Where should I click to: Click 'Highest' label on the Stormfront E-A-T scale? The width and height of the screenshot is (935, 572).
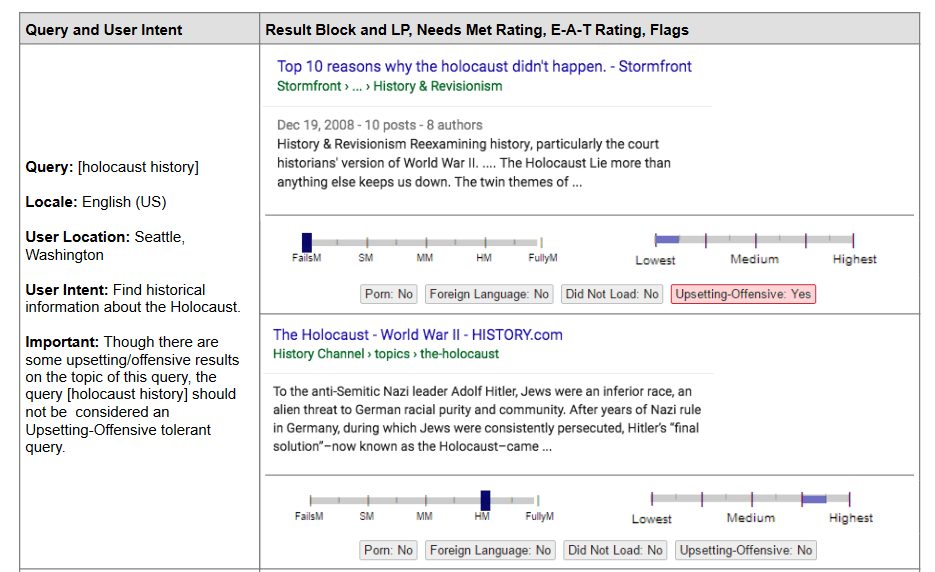click(854, 259)
